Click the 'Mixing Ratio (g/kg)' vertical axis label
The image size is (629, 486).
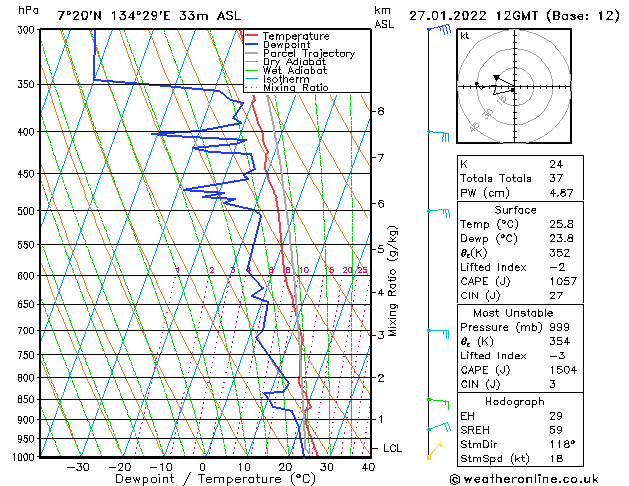coord(392,281)
